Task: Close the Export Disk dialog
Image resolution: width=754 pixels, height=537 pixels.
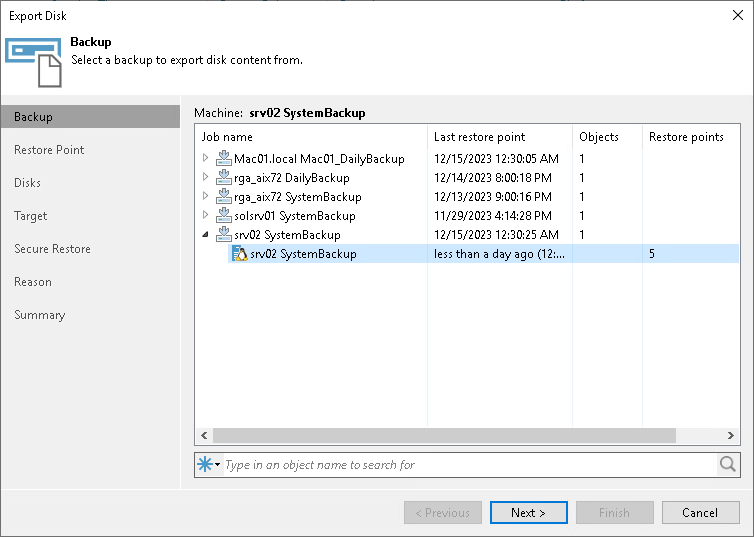Action: pyautogui.click(x=738, y=15)
